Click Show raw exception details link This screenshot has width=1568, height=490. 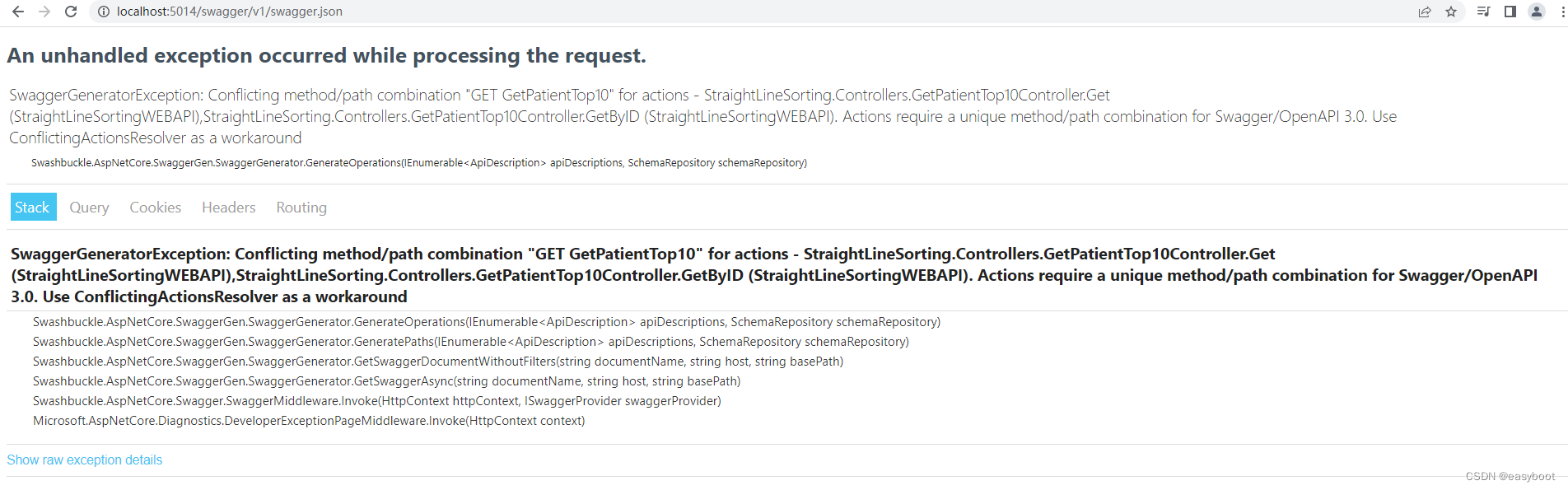(x=84, y=460)
